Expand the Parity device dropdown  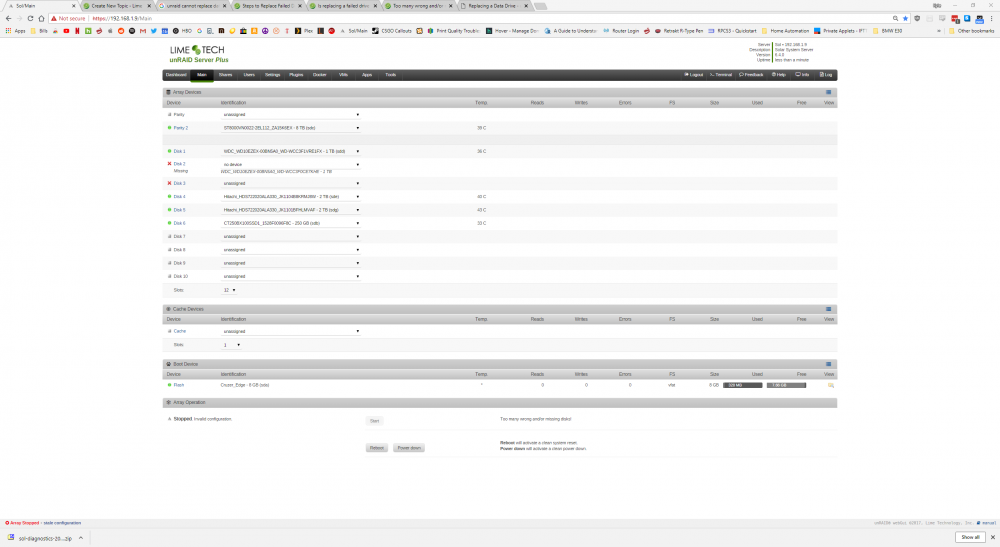click(291, 115)
